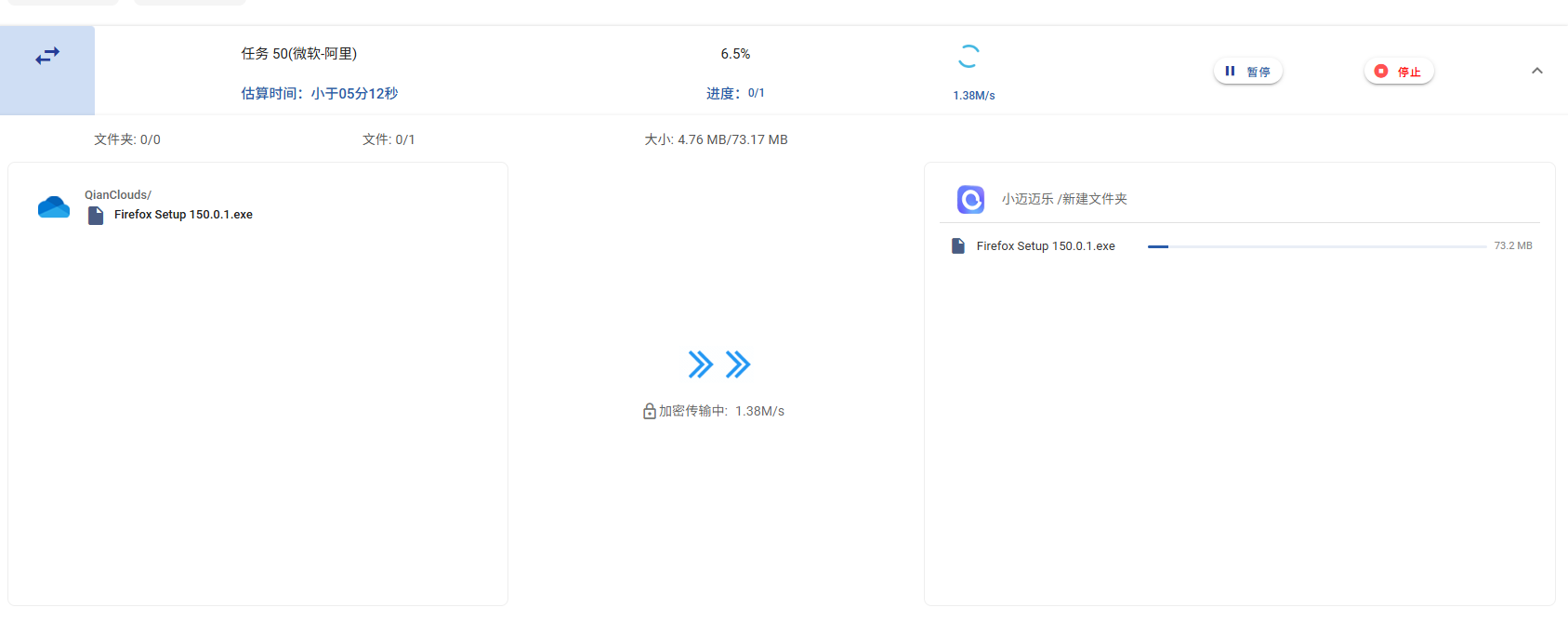This screenshot has height=621, width=1568.
Task: Click the file transfer progress bar
Action: 1317,246
